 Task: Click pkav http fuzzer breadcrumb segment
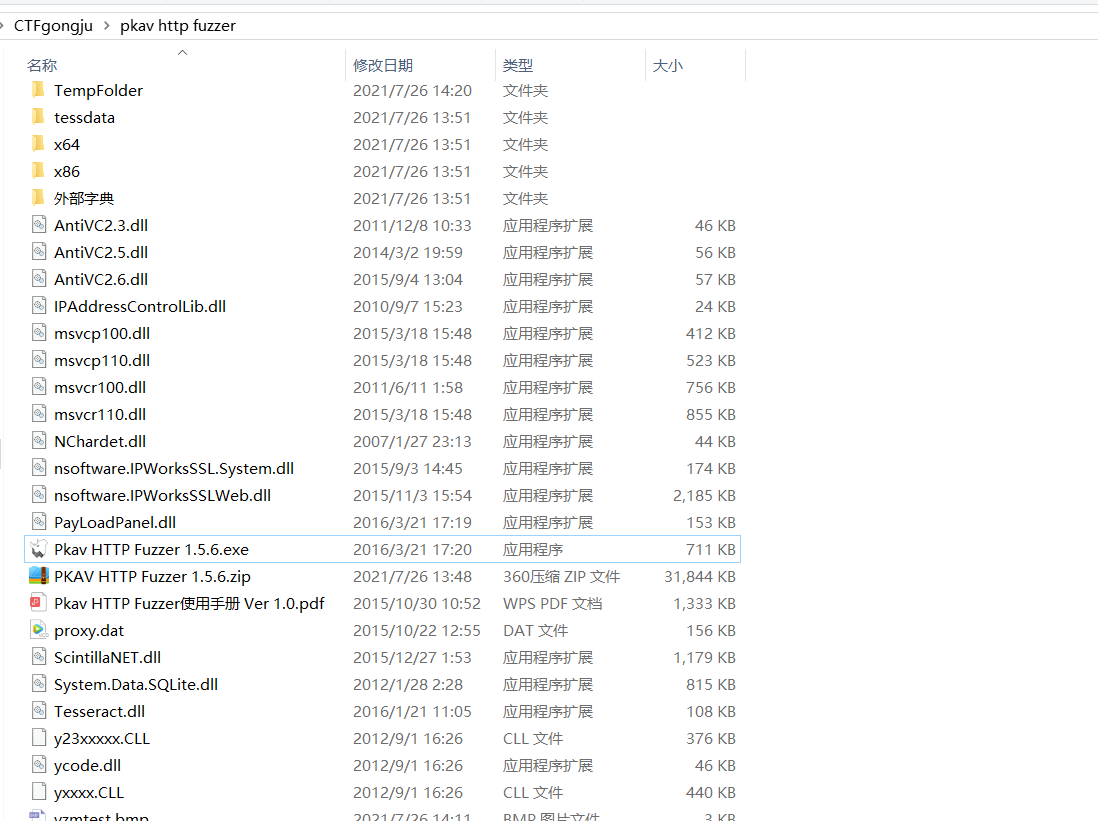(178, 25)
